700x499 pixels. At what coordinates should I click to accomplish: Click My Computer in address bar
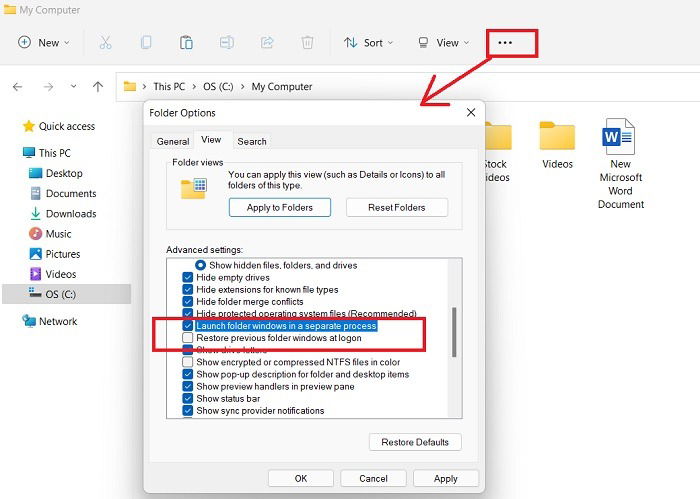click(x=282, y=87)
